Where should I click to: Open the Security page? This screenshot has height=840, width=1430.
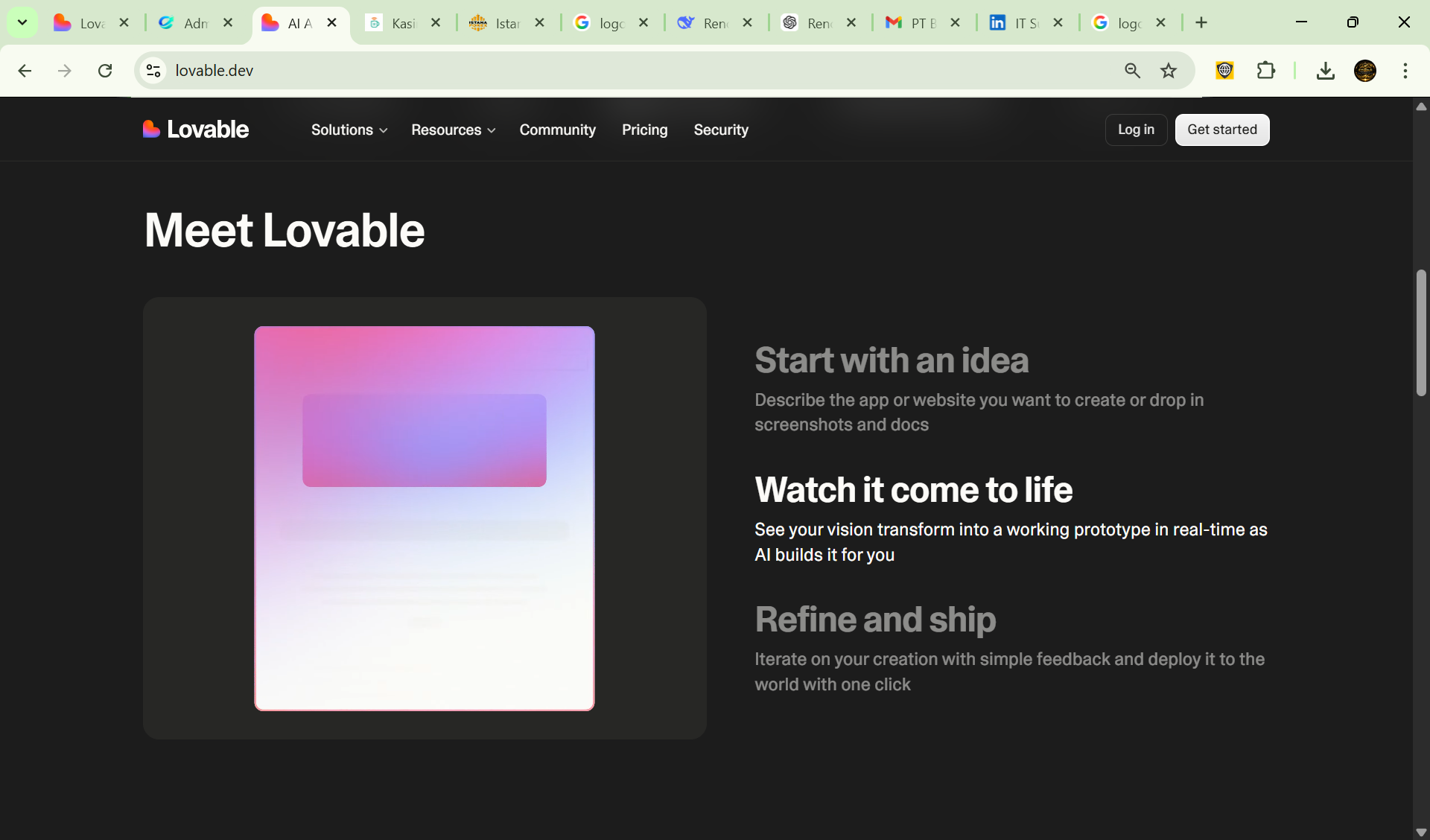coord(721,130)
